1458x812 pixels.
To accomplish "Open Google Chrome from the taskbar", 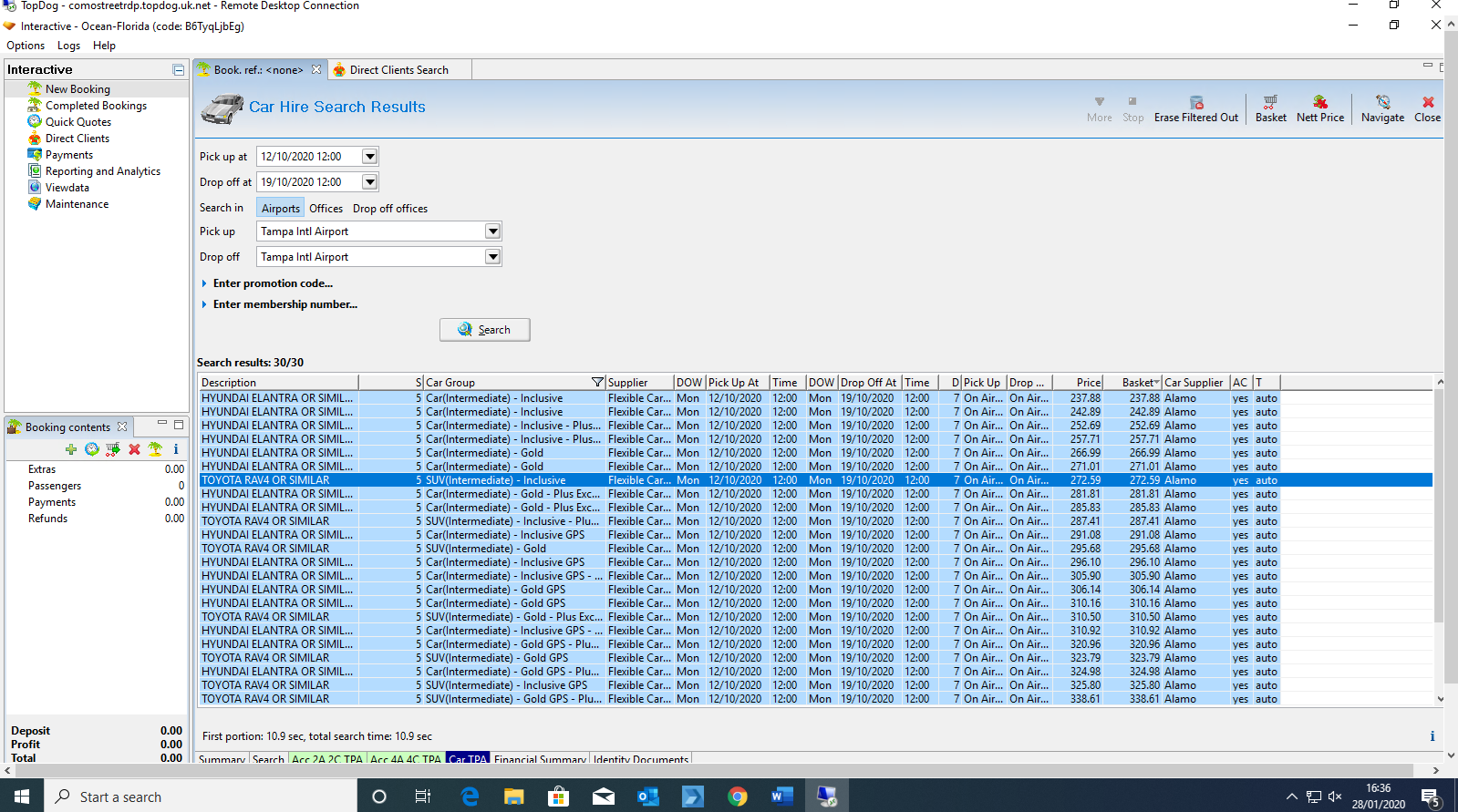I will click(737, 797).
